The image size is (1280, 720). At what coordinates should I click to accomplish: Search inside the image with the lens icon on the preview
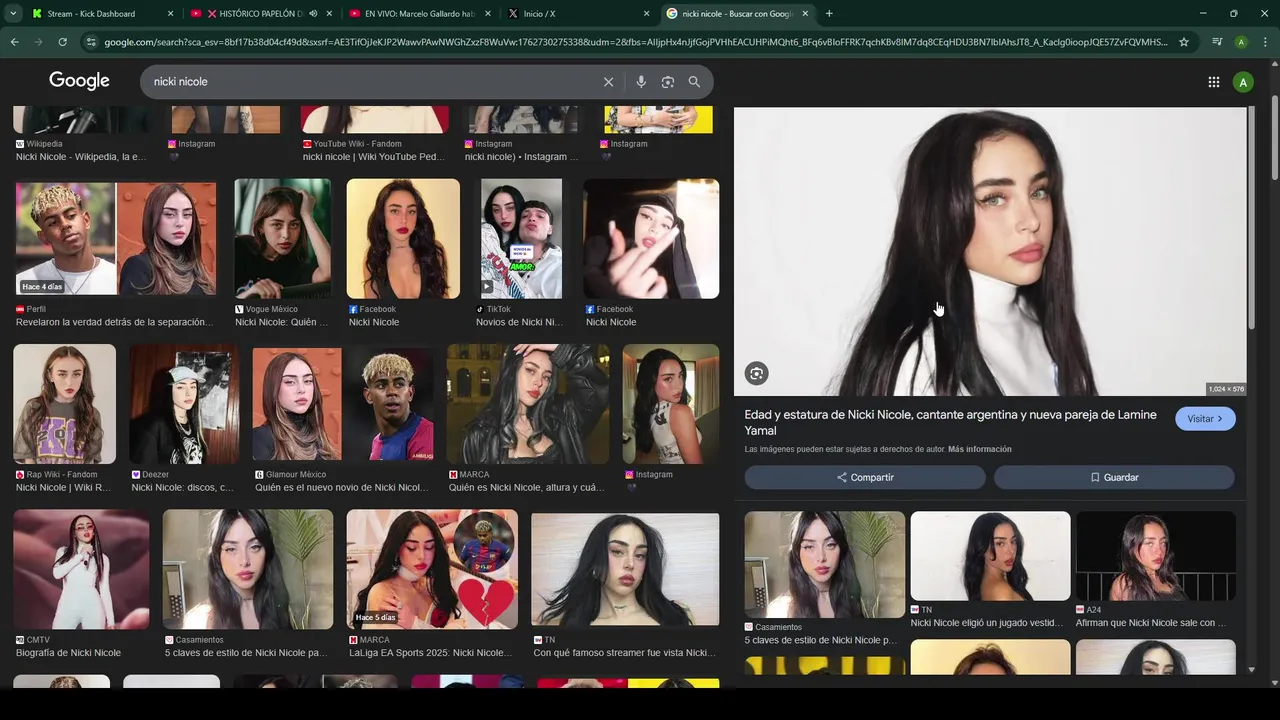[756, 374]
